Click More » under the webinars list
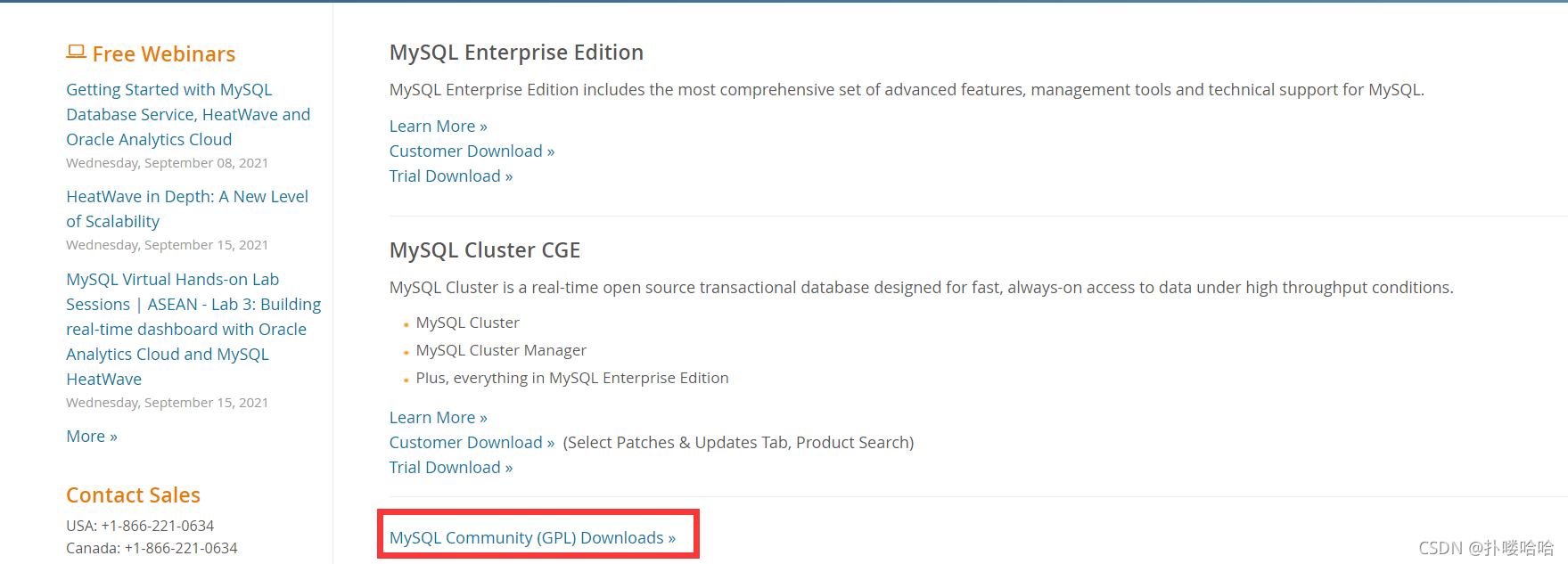 click(x=92, y=436)
